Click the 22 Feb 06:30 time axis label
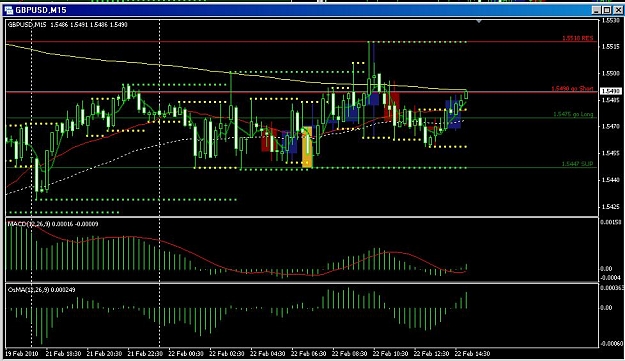625x361 pixels. tap(309, 353)
